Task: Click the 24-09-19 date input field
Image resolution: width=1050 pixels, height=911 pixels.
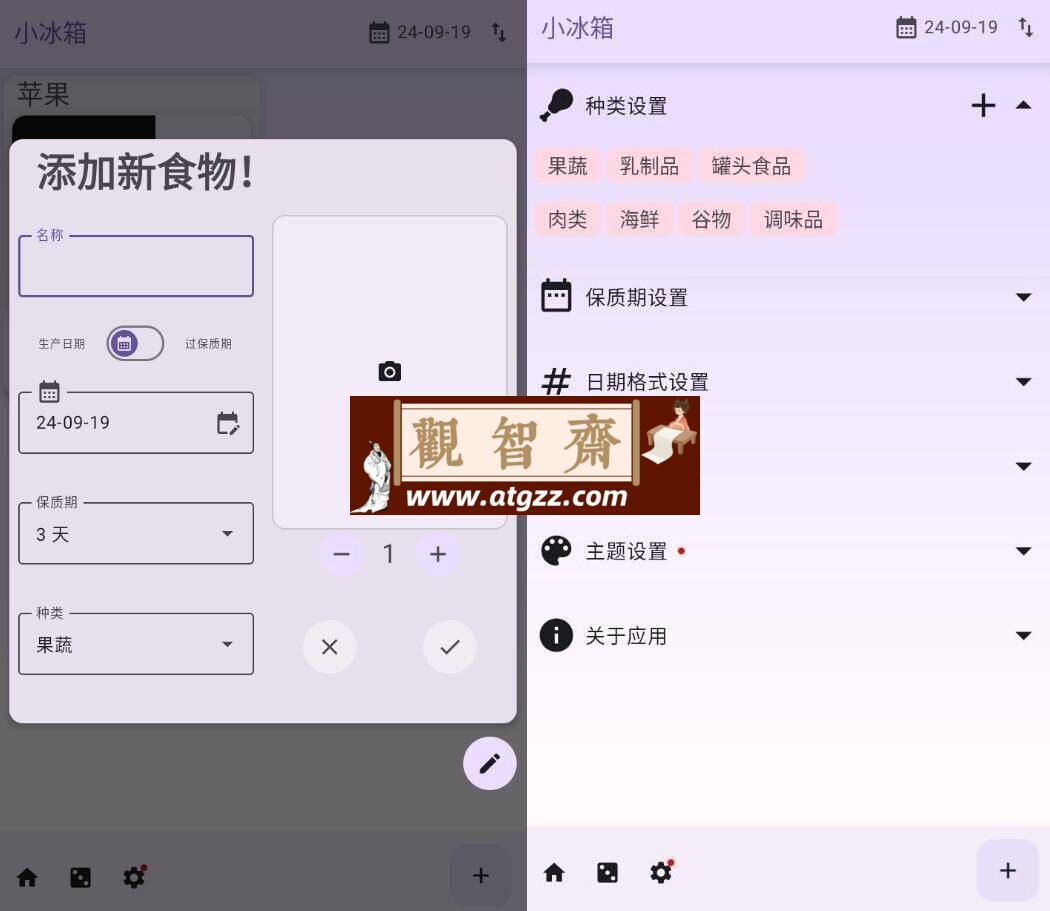Action: point(136,423)
